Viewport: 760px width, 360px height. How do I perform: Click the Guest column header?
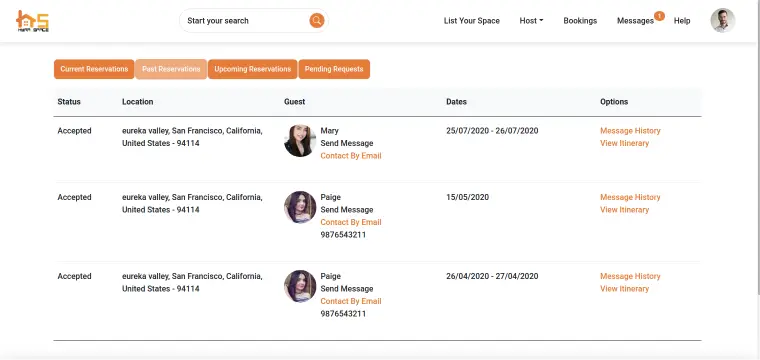295,102
